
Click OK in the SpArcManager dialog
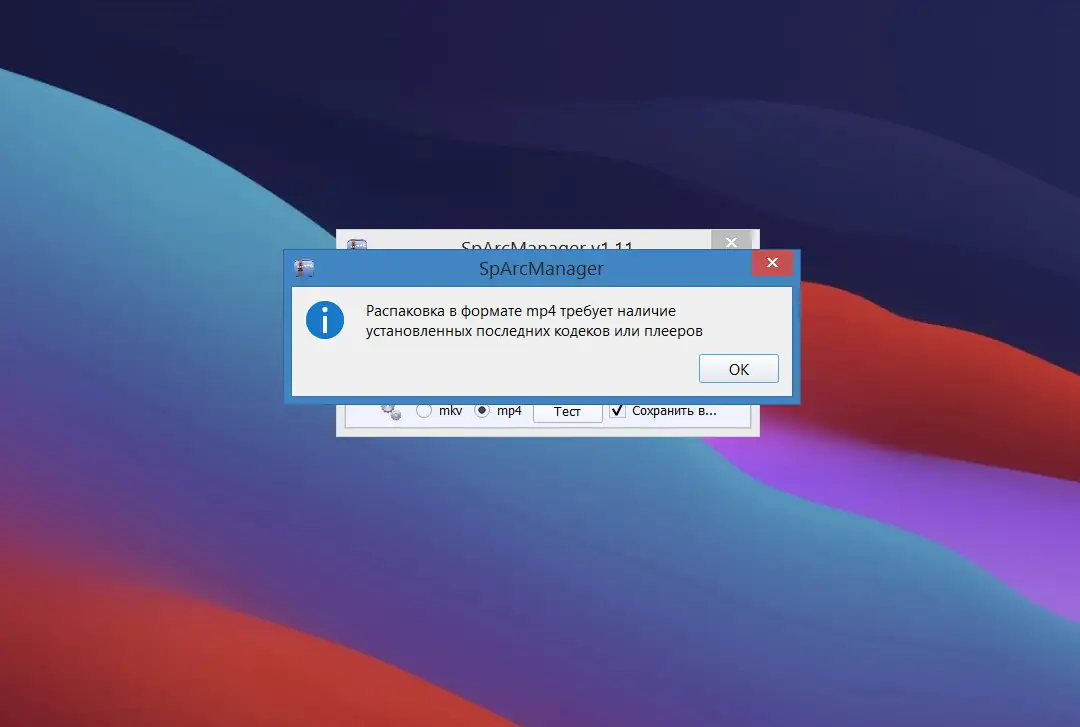[x=738, y=369]
